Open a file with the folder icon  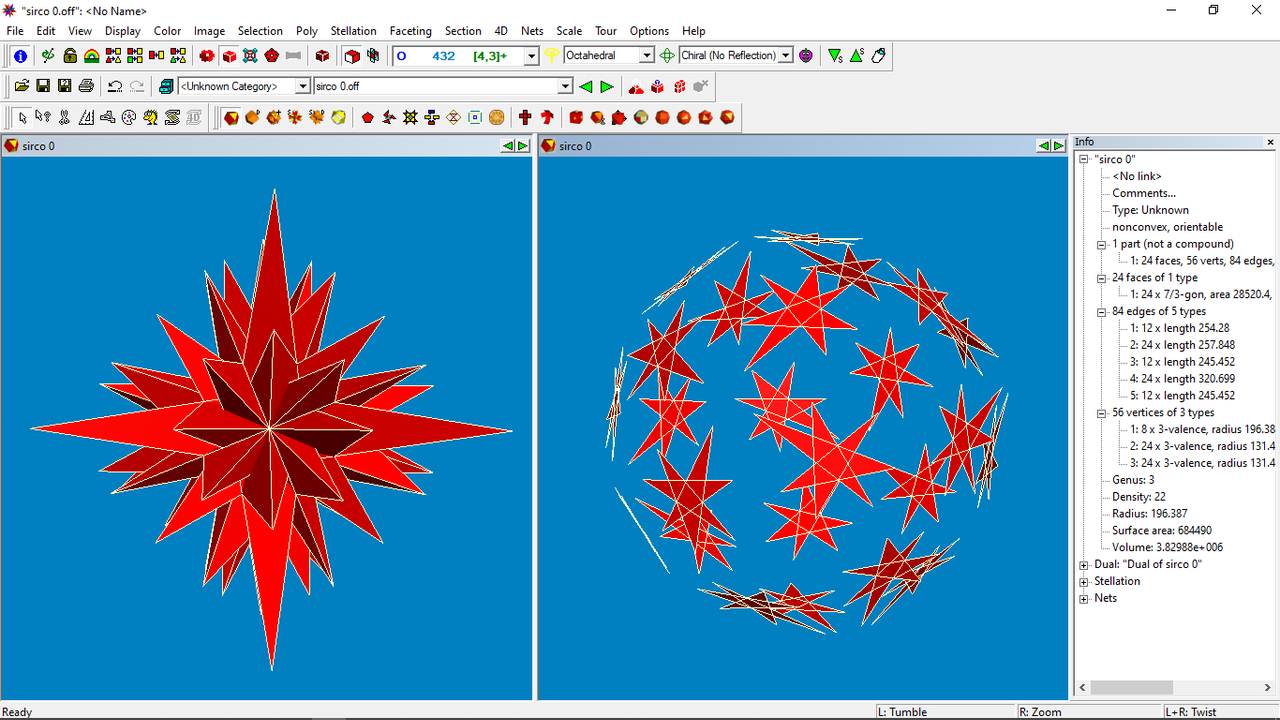[x=21, y=87]
